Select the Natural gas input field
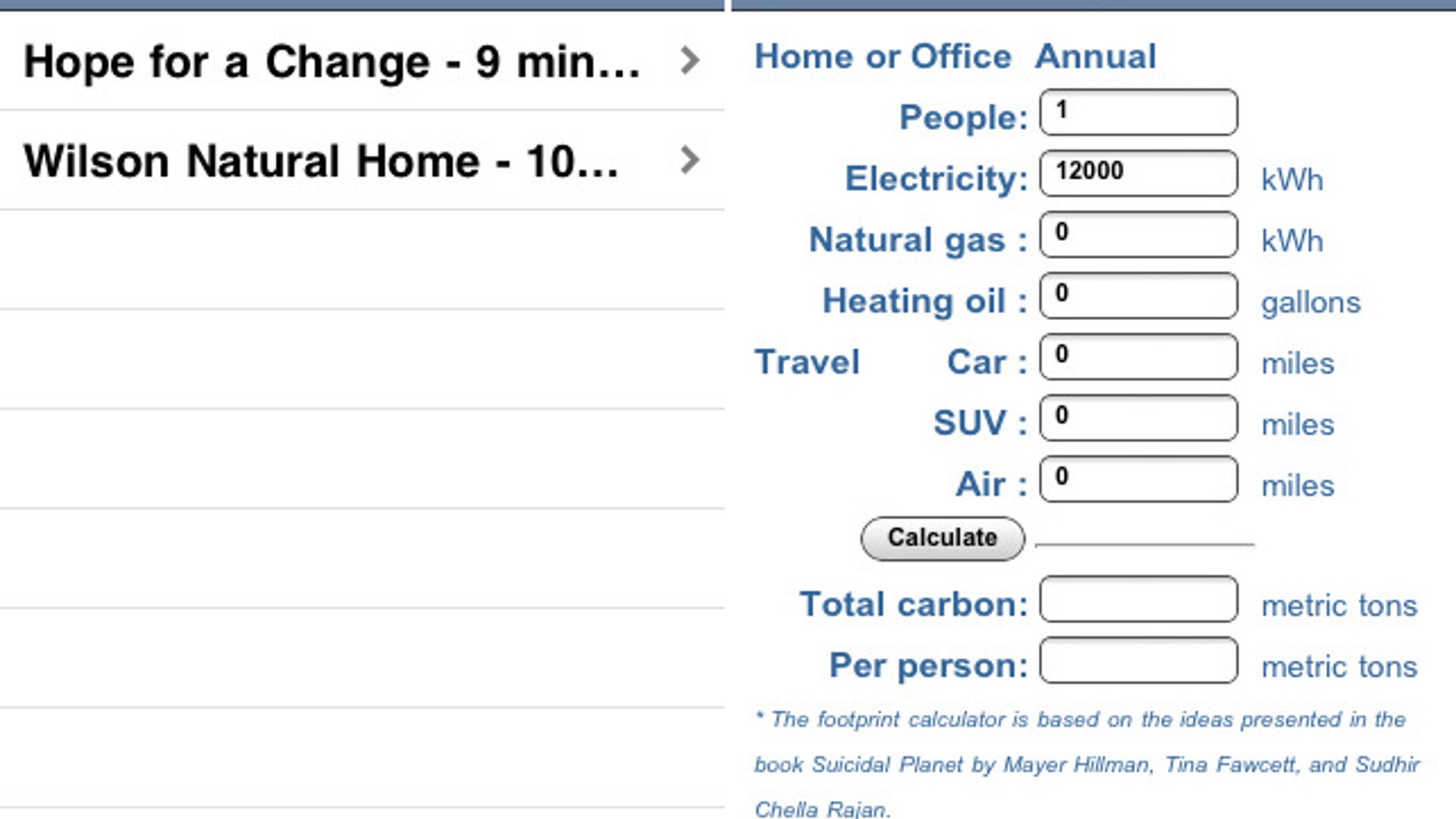The height and width of the screenshot is (819, 1456). point(1138,234)
